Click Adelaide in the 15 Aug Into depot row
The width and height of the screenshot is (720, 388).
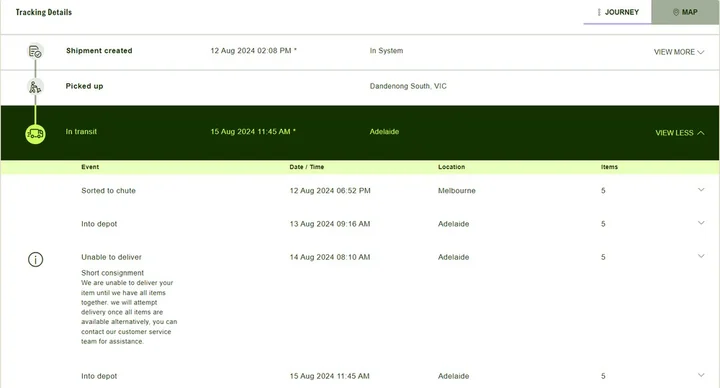point(454,376)
